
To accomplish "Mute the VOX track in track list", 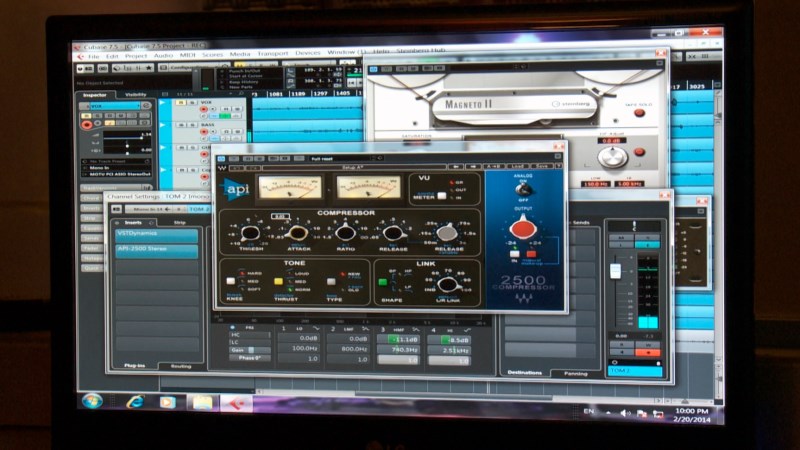I will [x=180, y=103].
